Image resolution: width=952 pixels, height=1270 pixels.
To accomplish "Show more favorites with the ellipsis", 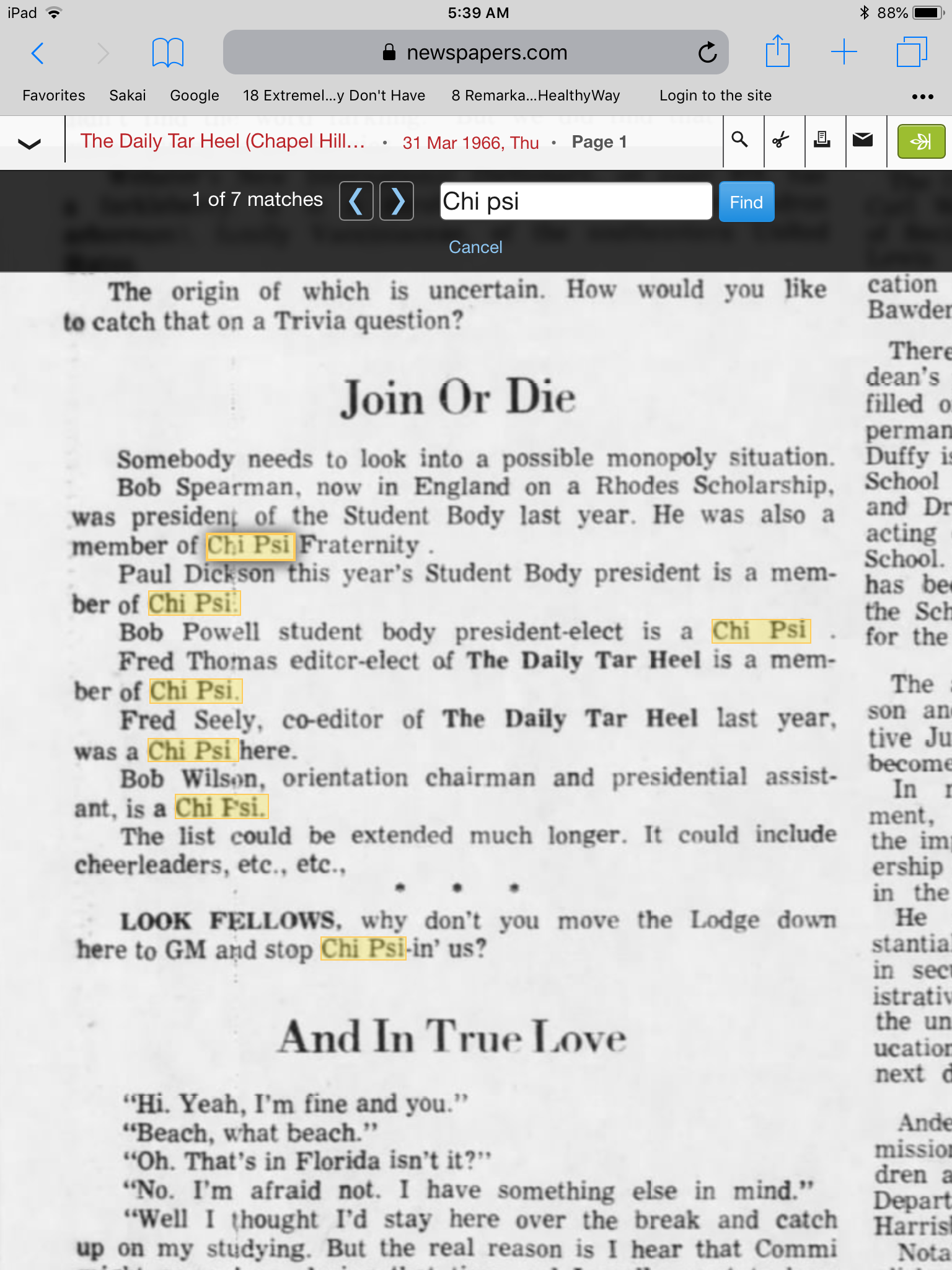I will pos(922,97).
